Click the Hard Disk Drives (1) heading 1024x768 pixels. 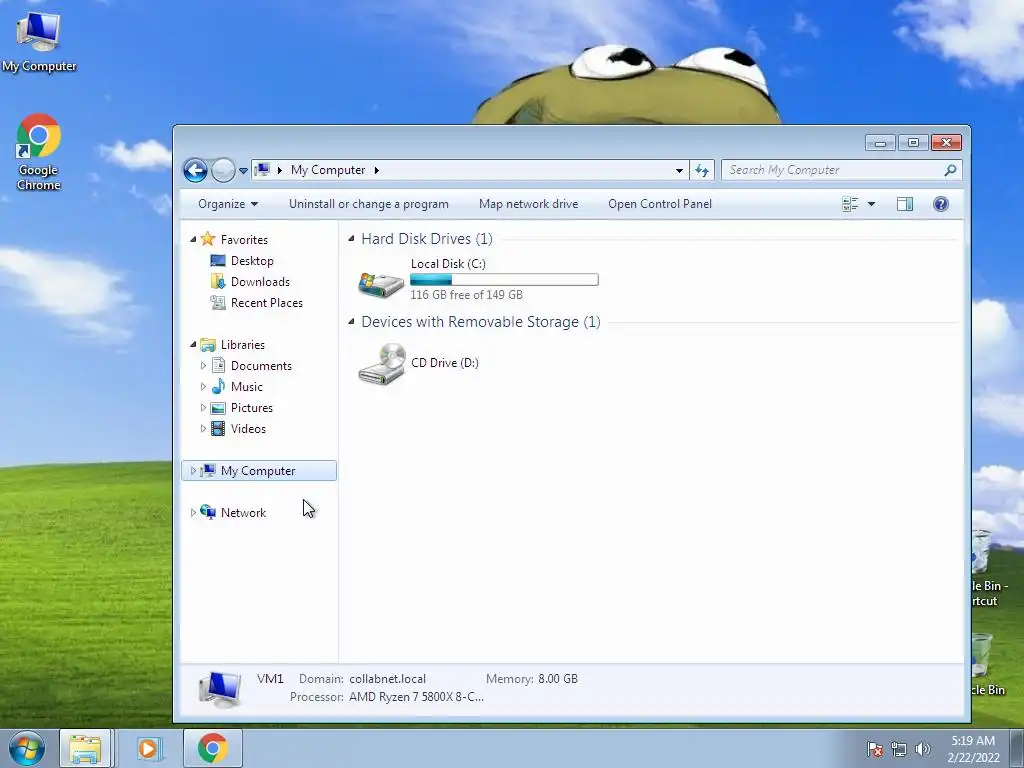427,239
